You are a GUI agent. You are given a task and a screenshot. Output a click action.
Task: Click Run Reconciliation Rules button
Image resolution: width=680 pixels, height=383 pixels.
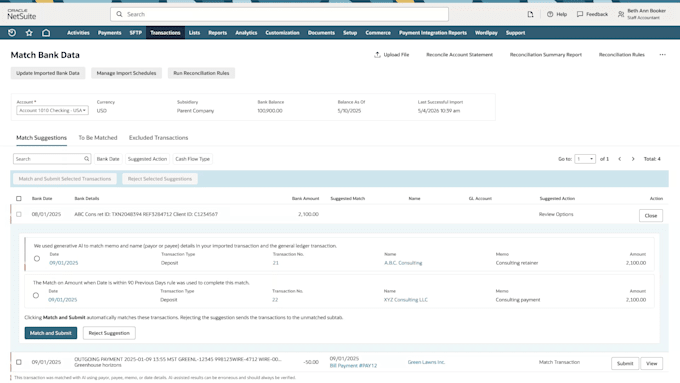pyautogui.click(x=201, y=73)
